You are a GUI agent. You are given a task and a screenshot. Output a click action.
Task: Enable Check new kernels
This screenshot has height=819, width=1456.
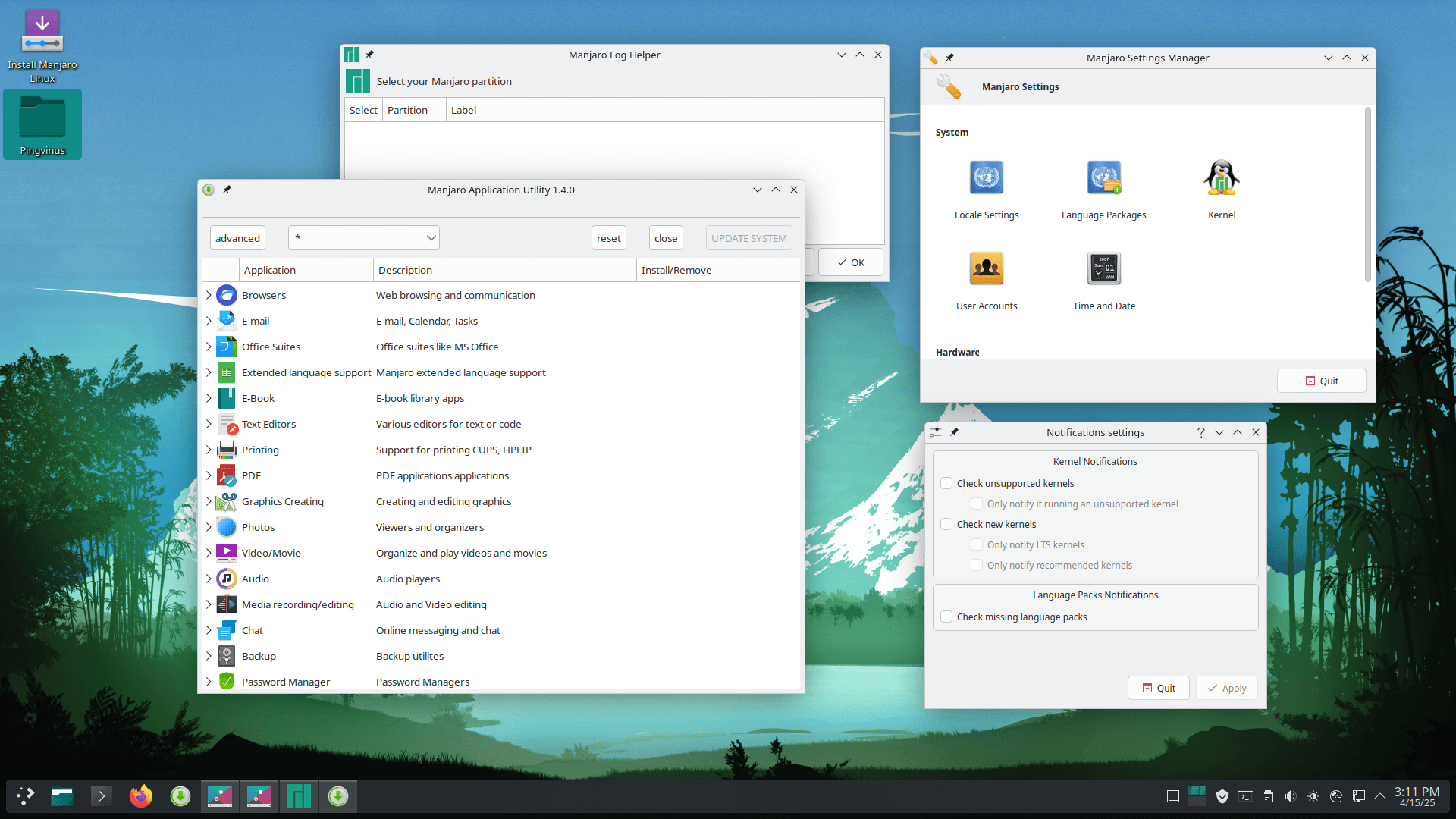946,524
